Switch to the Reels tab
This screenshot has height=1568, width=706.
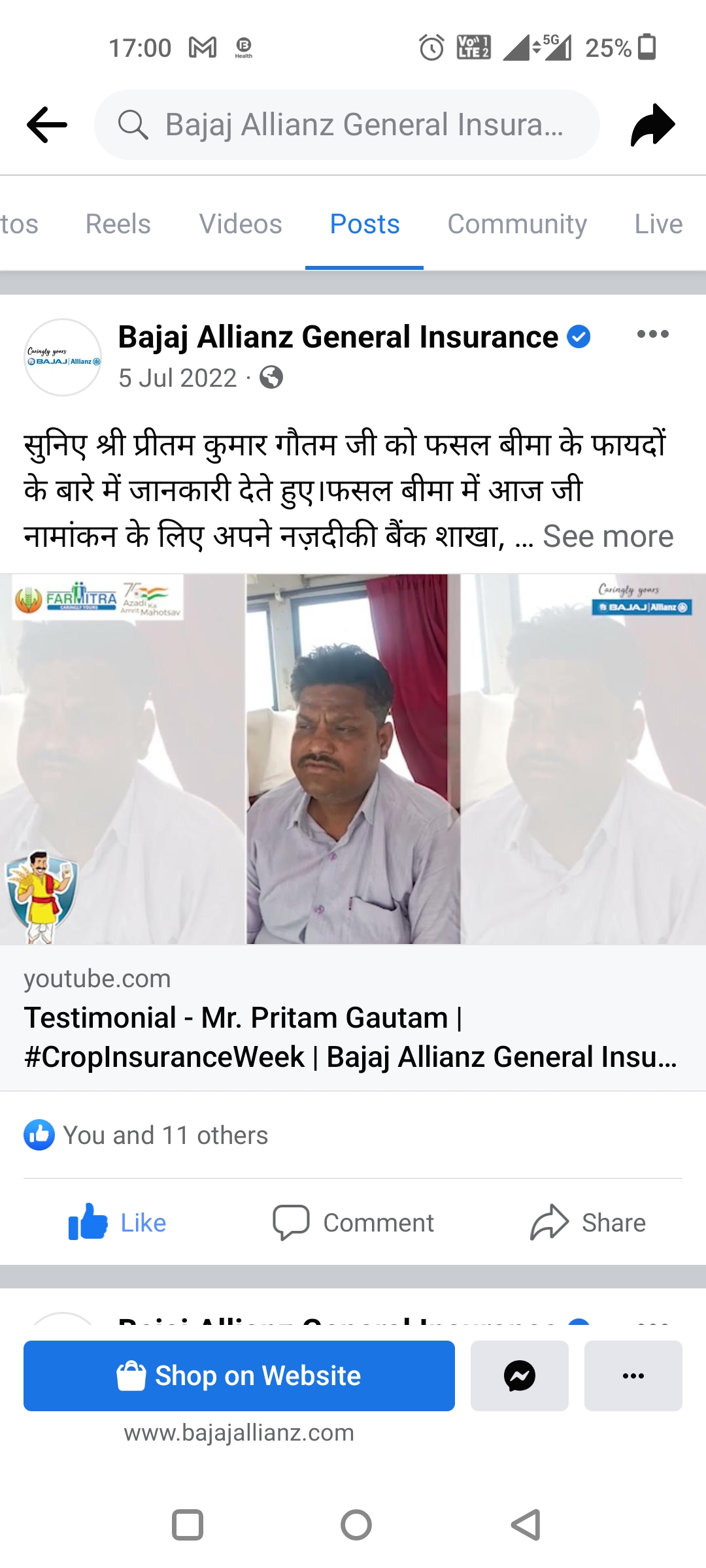118,224
